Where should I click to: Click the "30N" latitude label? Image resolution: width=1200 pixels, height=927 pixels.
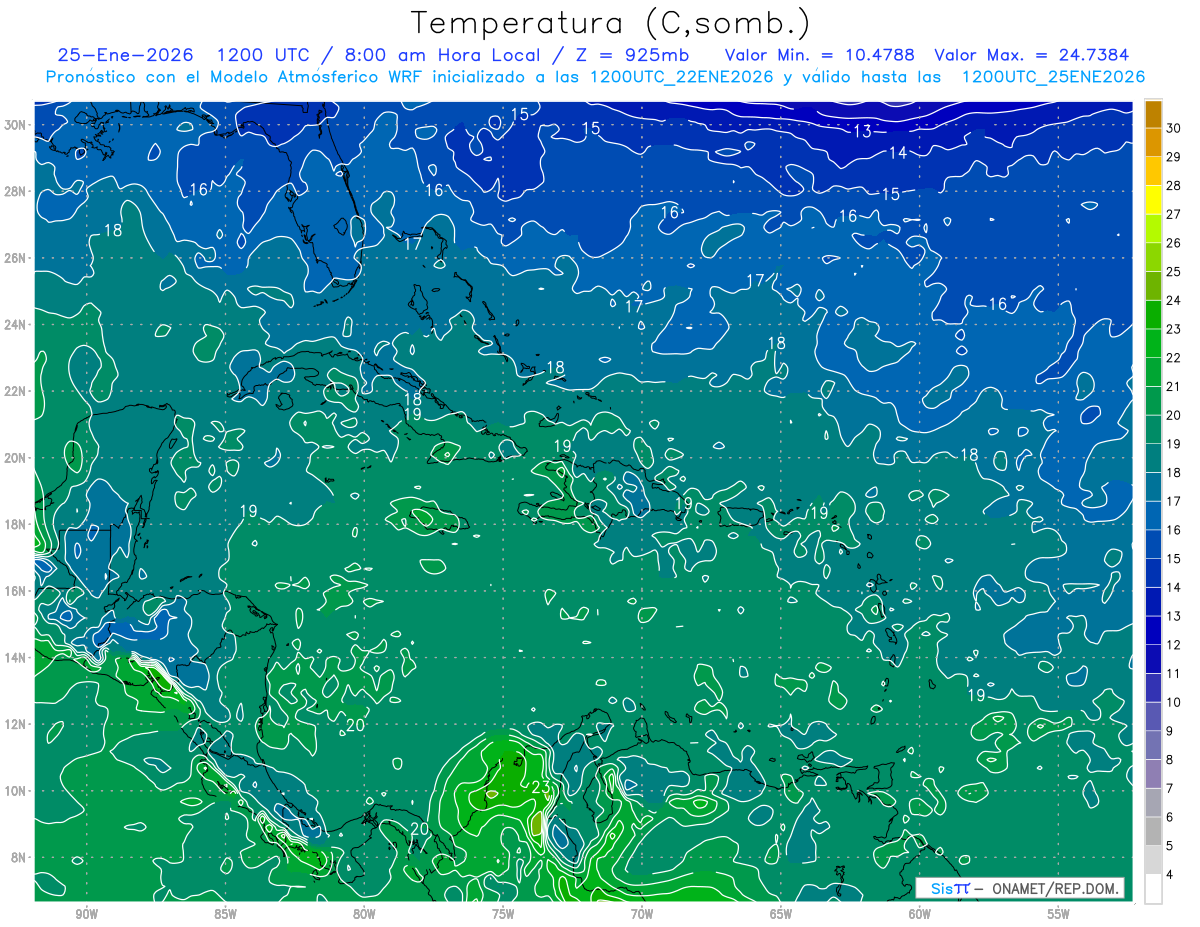coord(17,125)
